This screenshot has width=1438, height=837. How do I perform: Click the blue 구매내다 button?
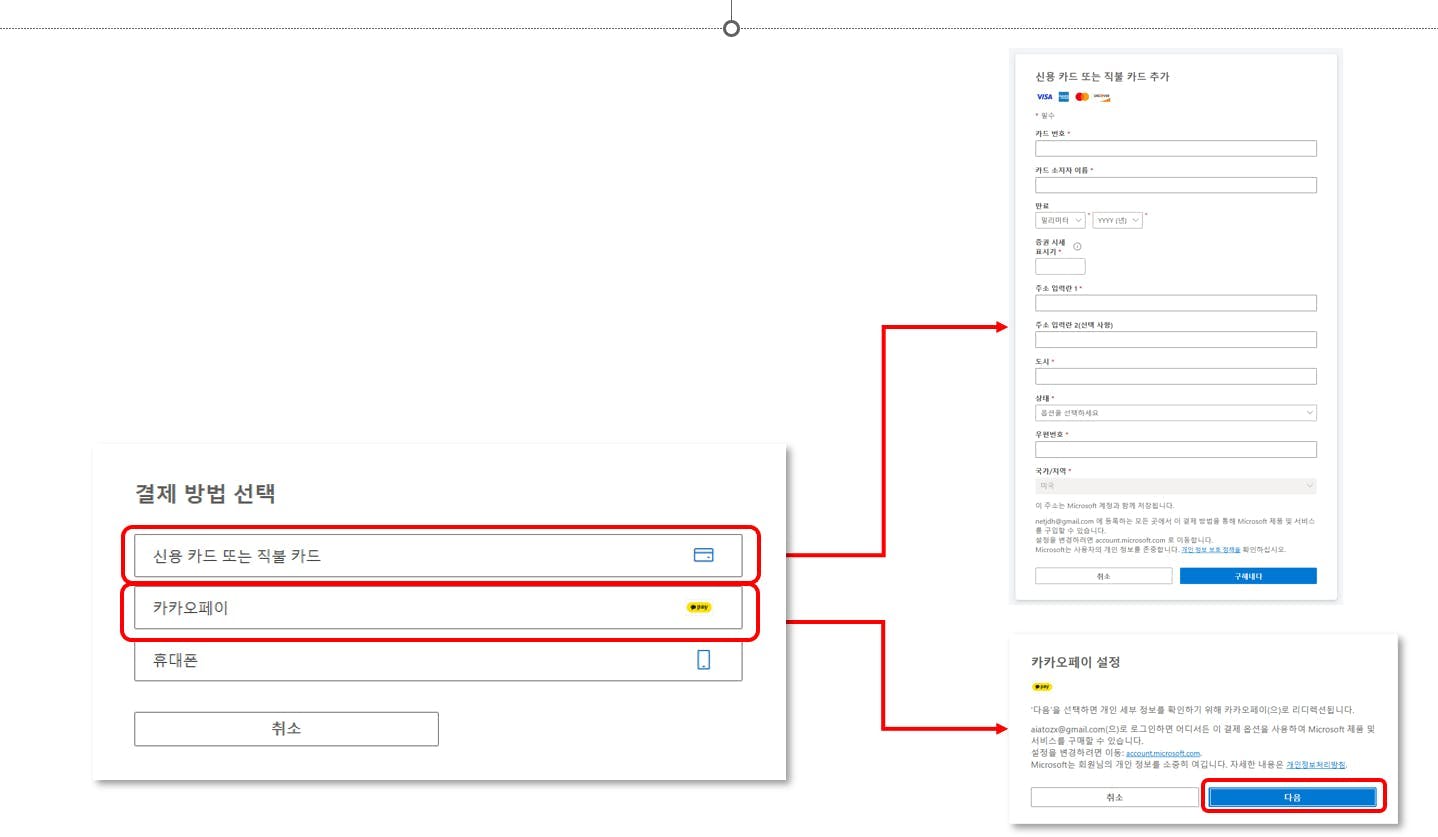pos(1247,576)
